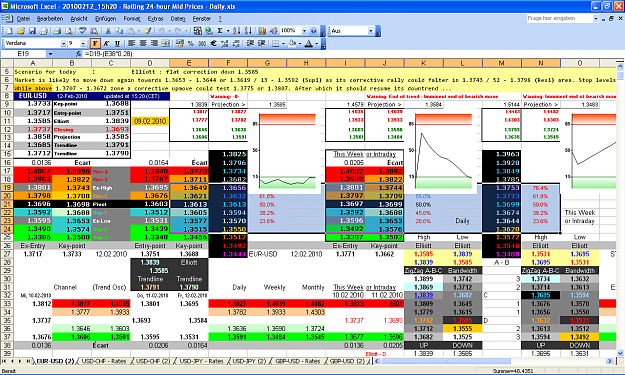Switch to the GBP-USD - Rates sheet tab
The width and height of the screenshot is (625, 375).
pyautogui.click(x=298, y=361)
